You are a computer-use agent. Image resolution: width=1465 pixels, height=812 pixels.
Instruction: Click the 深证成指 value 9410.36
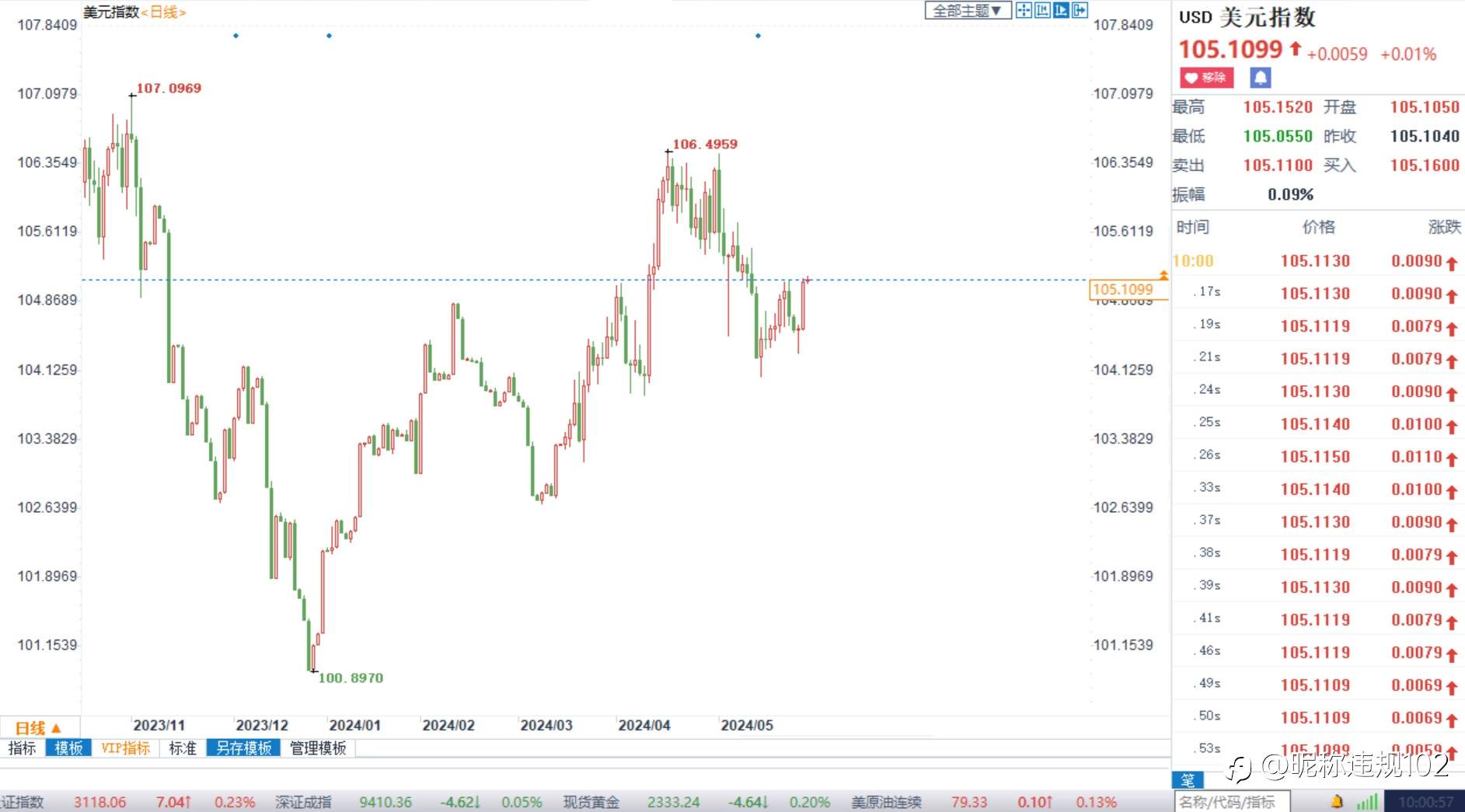[x=385, y=802]
